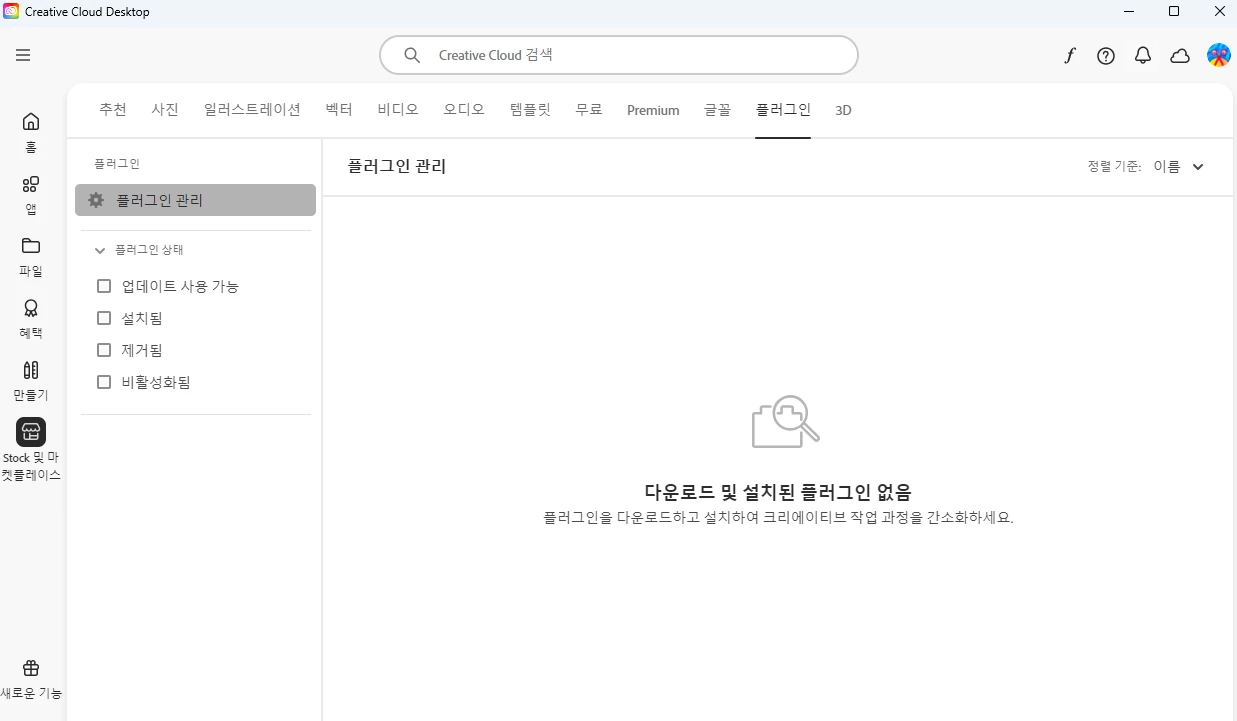Open the account profile avatar
1237x721 pixels.
1218,55
